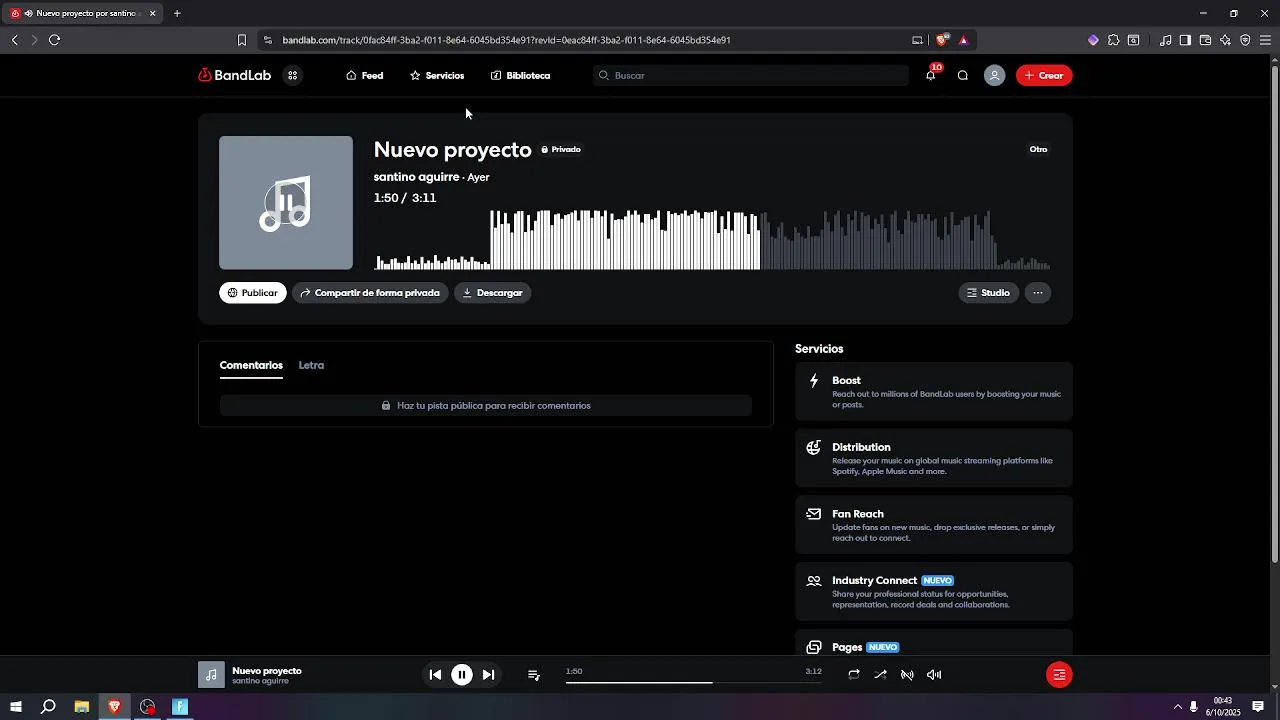Click the Nuevo proyecto browser tab
1280x720 pixels.
[83, 13]
